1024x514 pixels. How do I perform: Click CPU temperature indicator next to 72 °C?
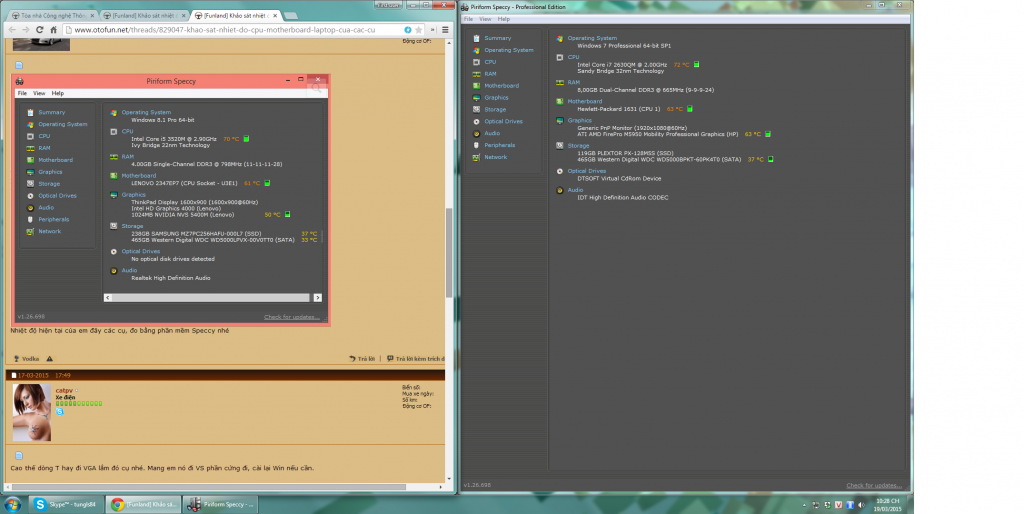pyautogui.click(x=696, y=65)
